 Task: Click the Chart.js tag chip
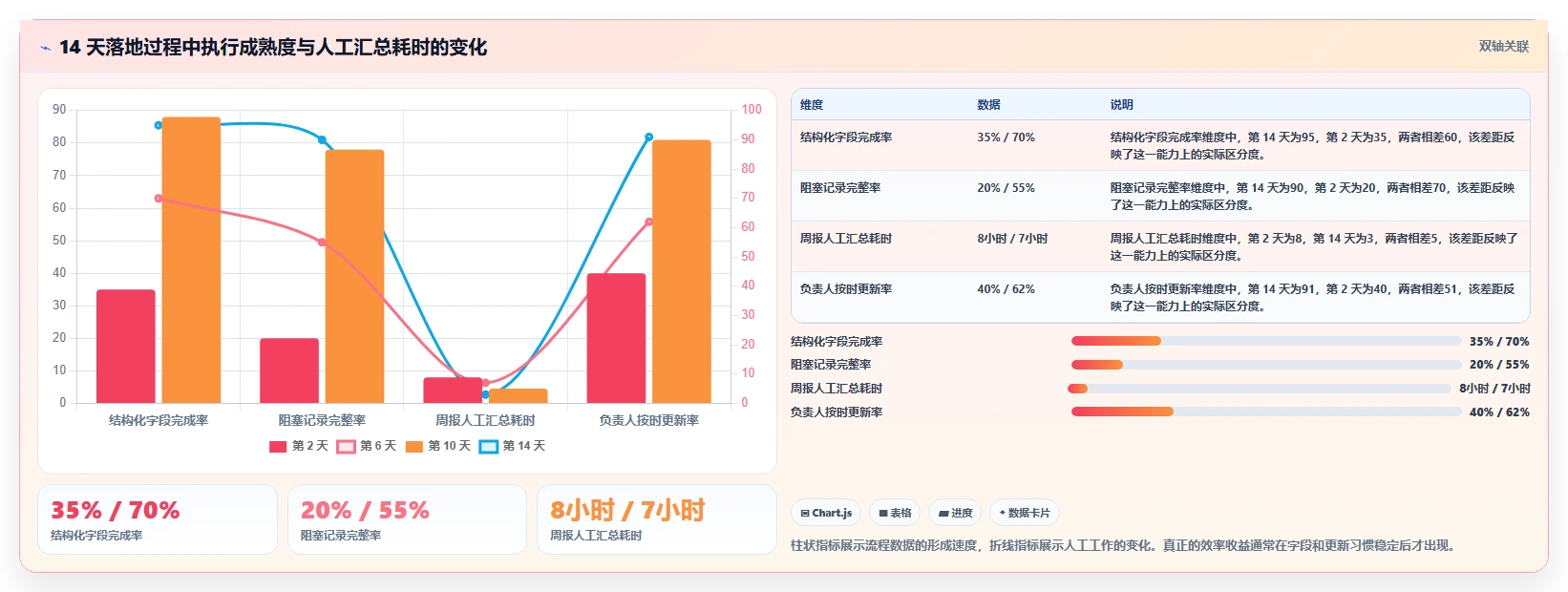point(826,513)
